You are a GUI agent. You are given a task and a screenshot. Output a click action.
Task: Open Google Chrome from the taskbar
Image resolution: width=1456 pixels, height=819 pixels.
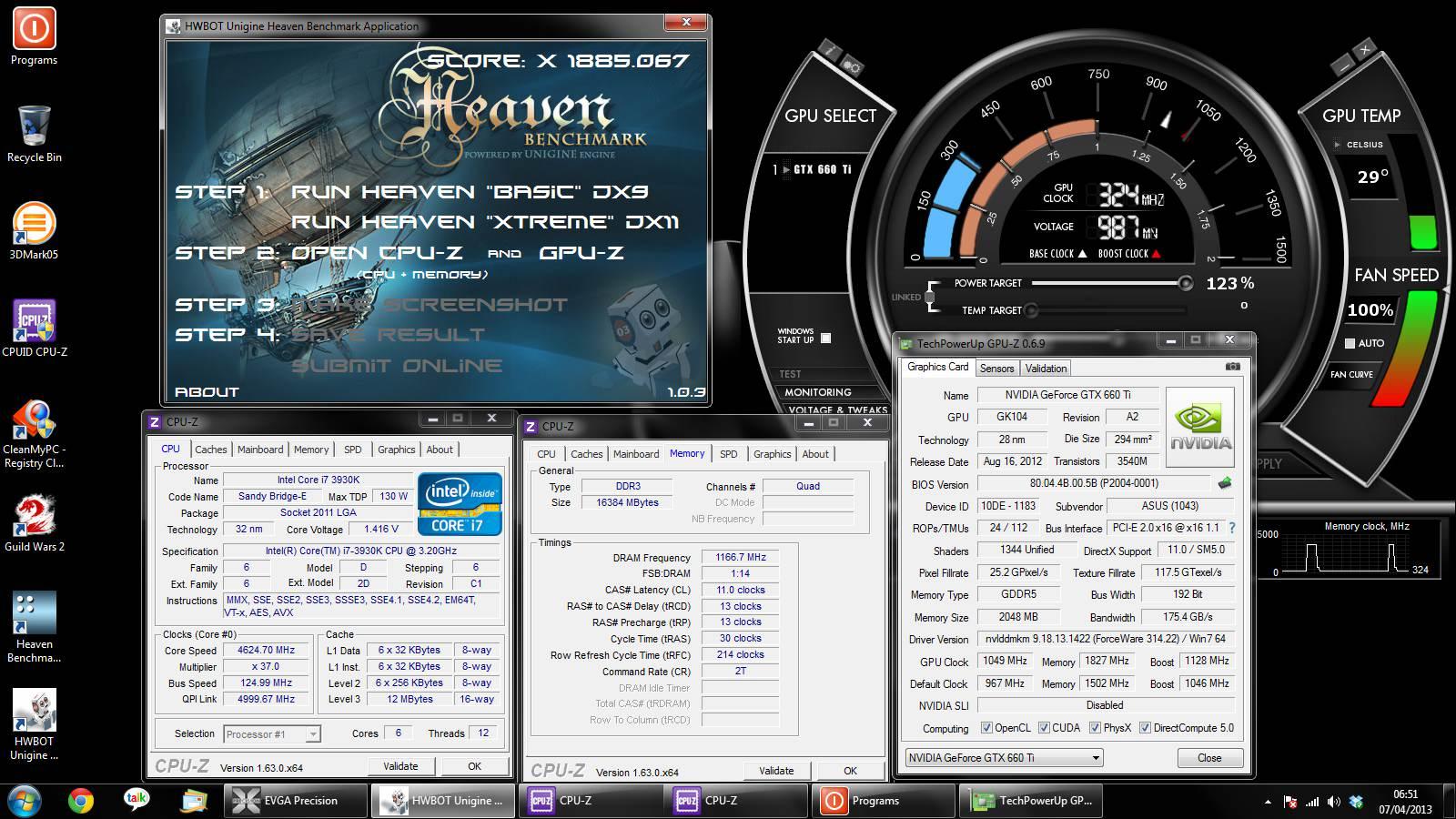(81, 801)
